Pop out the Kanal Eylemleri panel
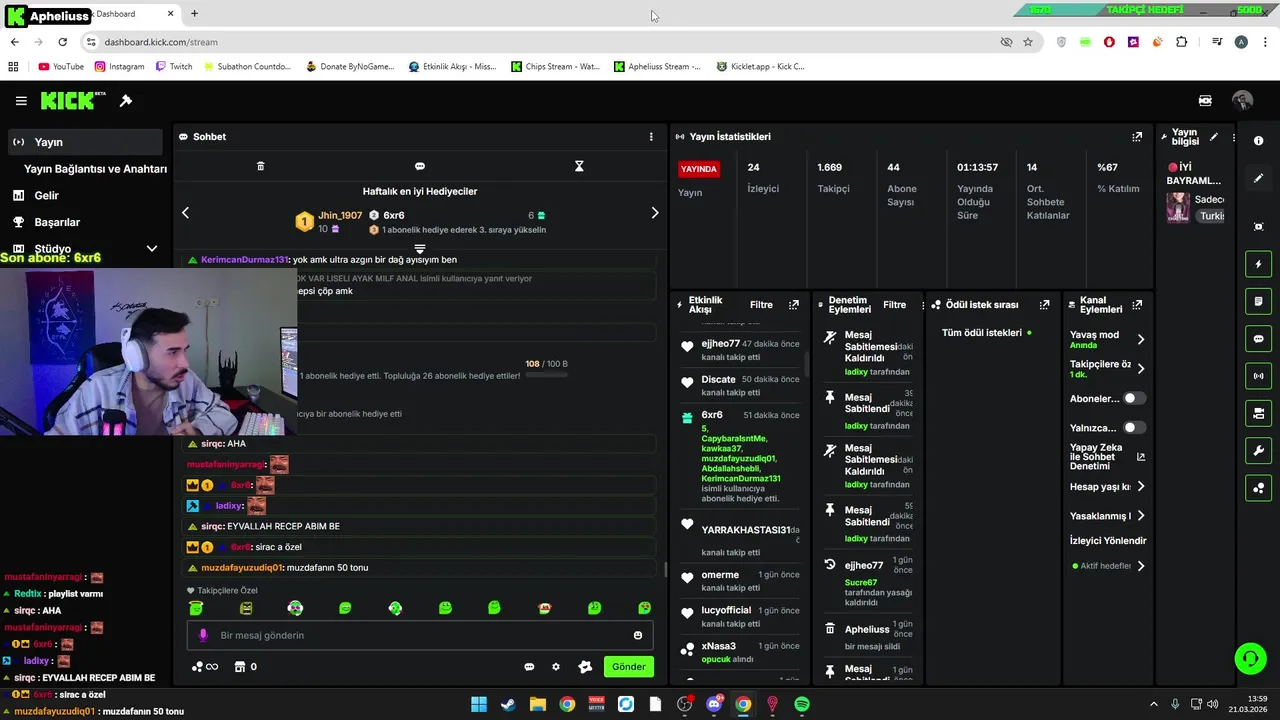The height and width of the screenshot is (720, 1280). point(1137,305)
